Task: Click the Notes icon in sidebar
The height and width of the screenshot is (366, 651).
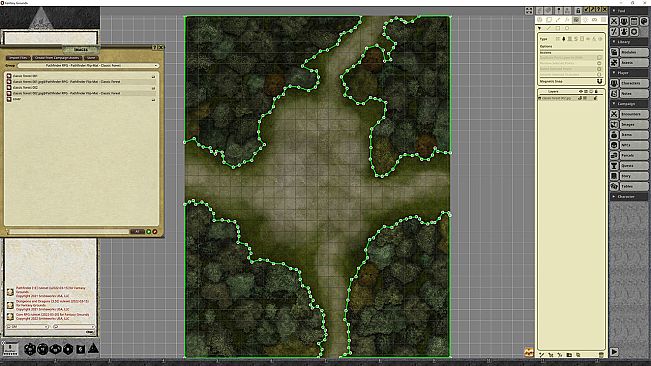Action: click(x=614, y=93)
